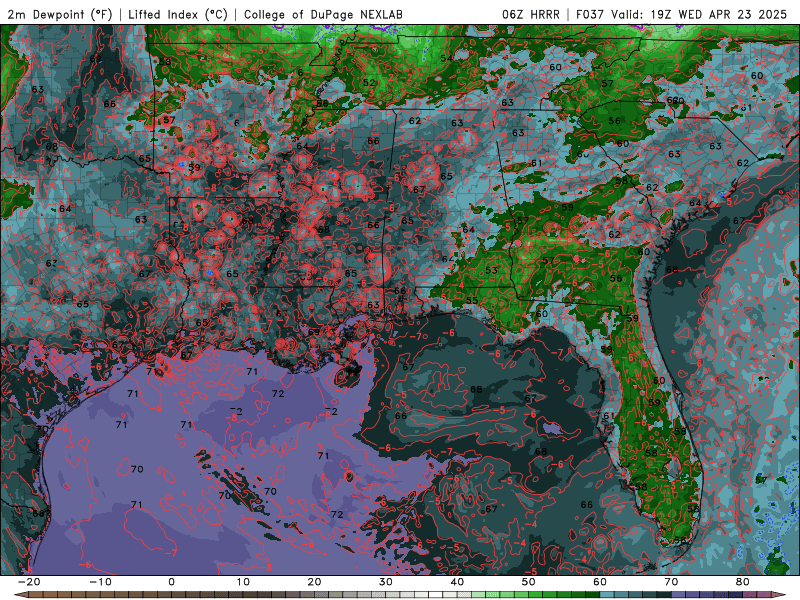Select the "College of DuPage NEXLAB" credit text

coord(323,14)
